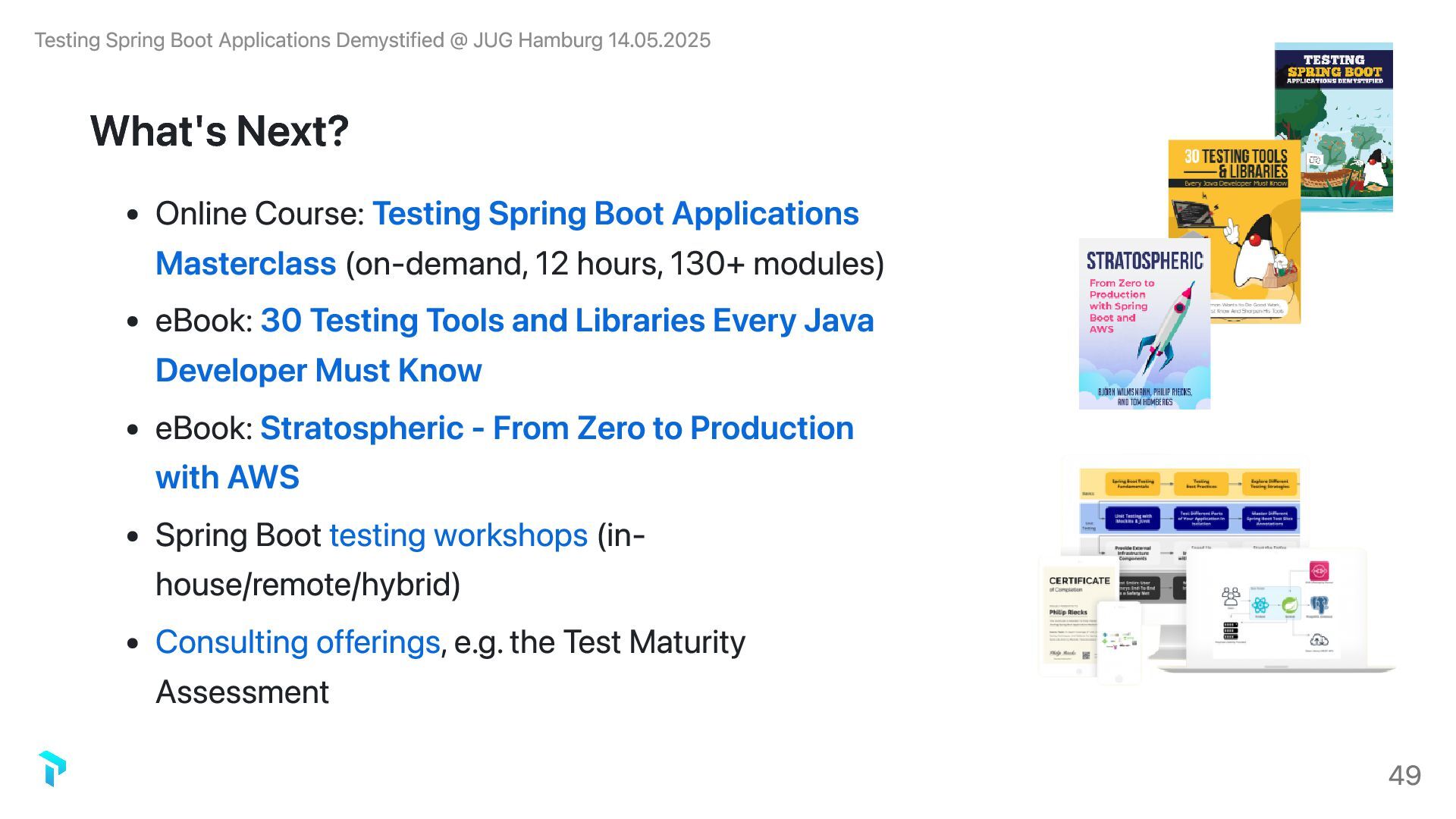The image size is (1456, 819).
Task: Click the pink messaging icon atop the architecture diagram
Action: pyautogui.click(x=1319, y=572)
